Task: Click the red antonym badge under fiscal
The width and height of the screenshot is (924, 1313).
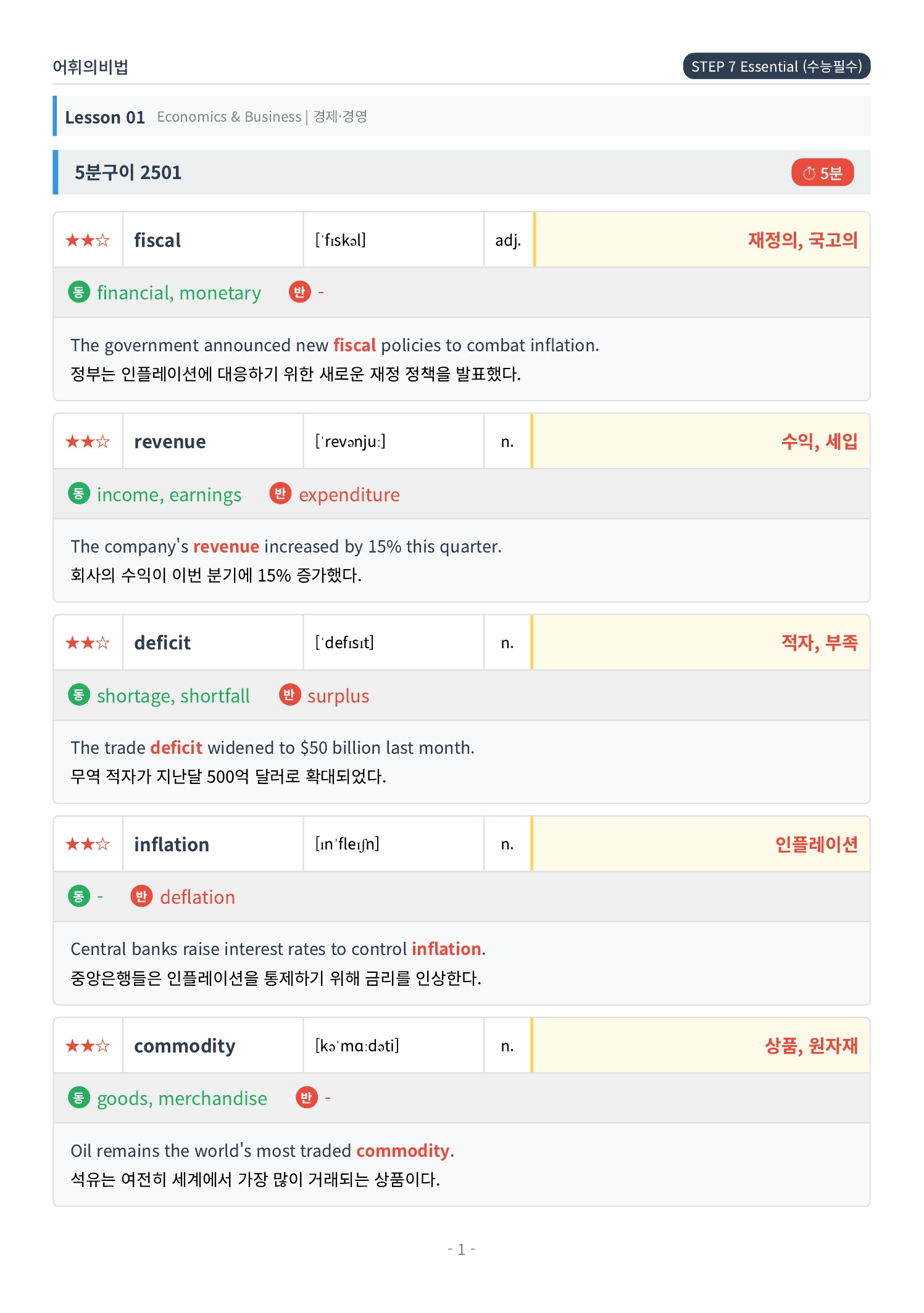Action: pos(299,292)
